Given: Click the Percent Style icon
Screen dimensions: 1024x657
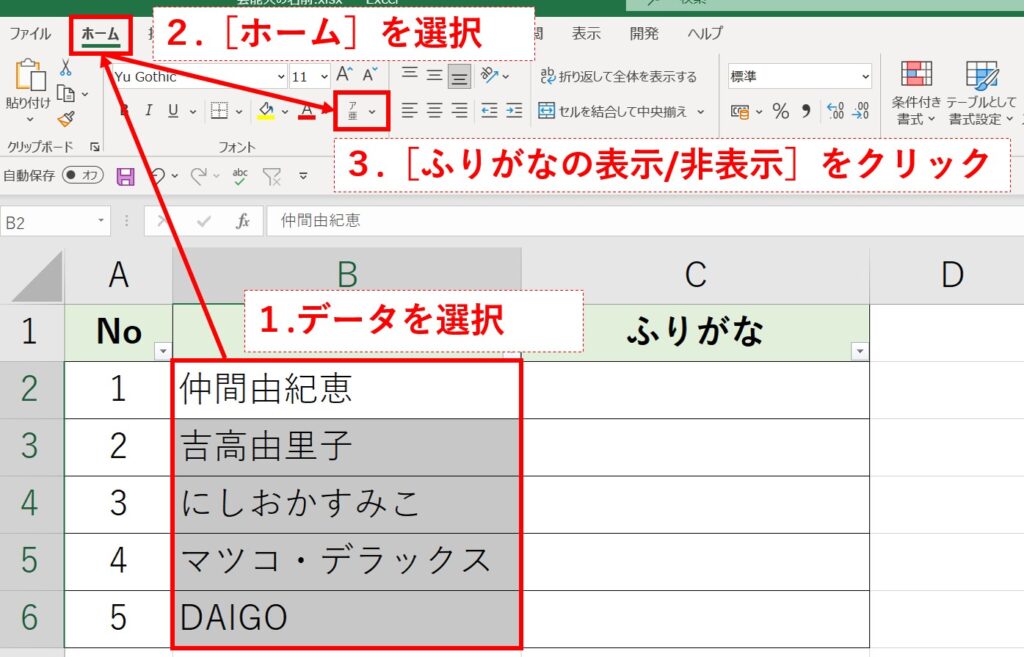Looking at the screenshot, I should tap(781, 111).
